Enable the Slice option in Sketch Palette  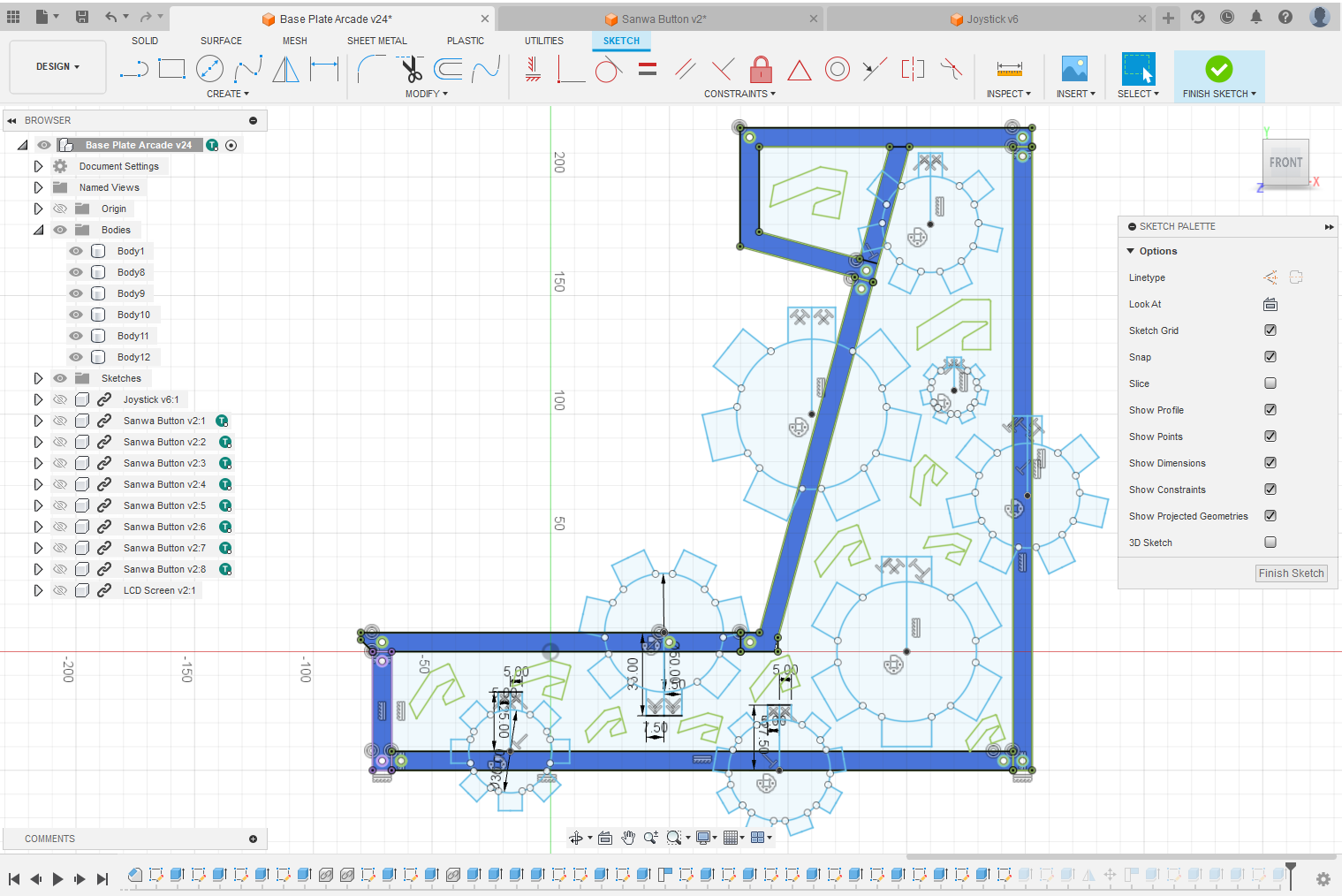[1270, 383]
